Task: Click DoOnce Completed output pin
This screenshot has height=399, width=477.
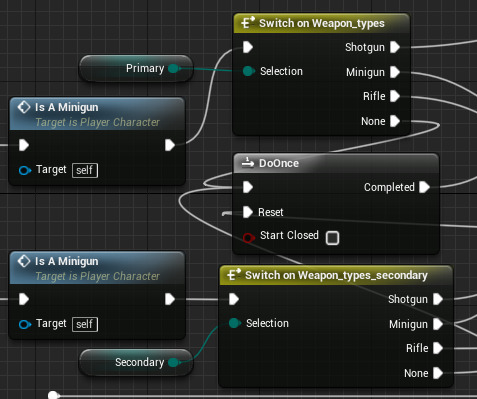Action: 424,187
